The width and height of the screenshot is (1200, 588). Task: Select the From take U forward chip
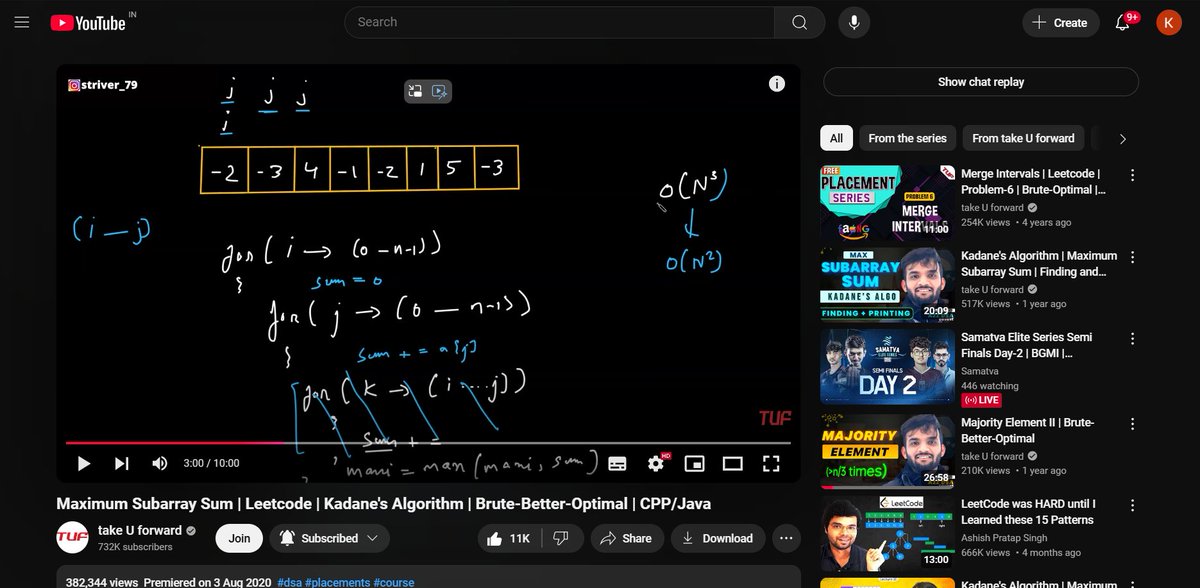point(1023,138)
